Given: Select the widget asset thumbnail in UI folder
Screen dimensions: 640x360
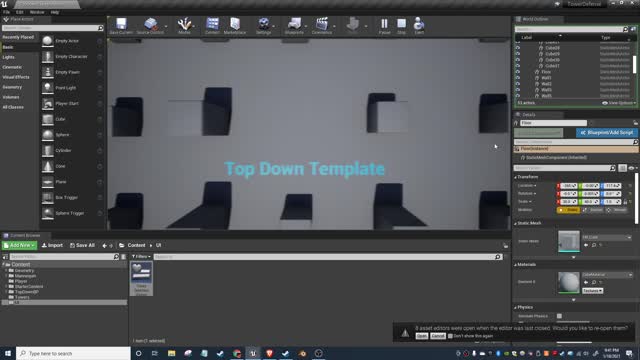Looking at the screenshot, I should (141, 279).
